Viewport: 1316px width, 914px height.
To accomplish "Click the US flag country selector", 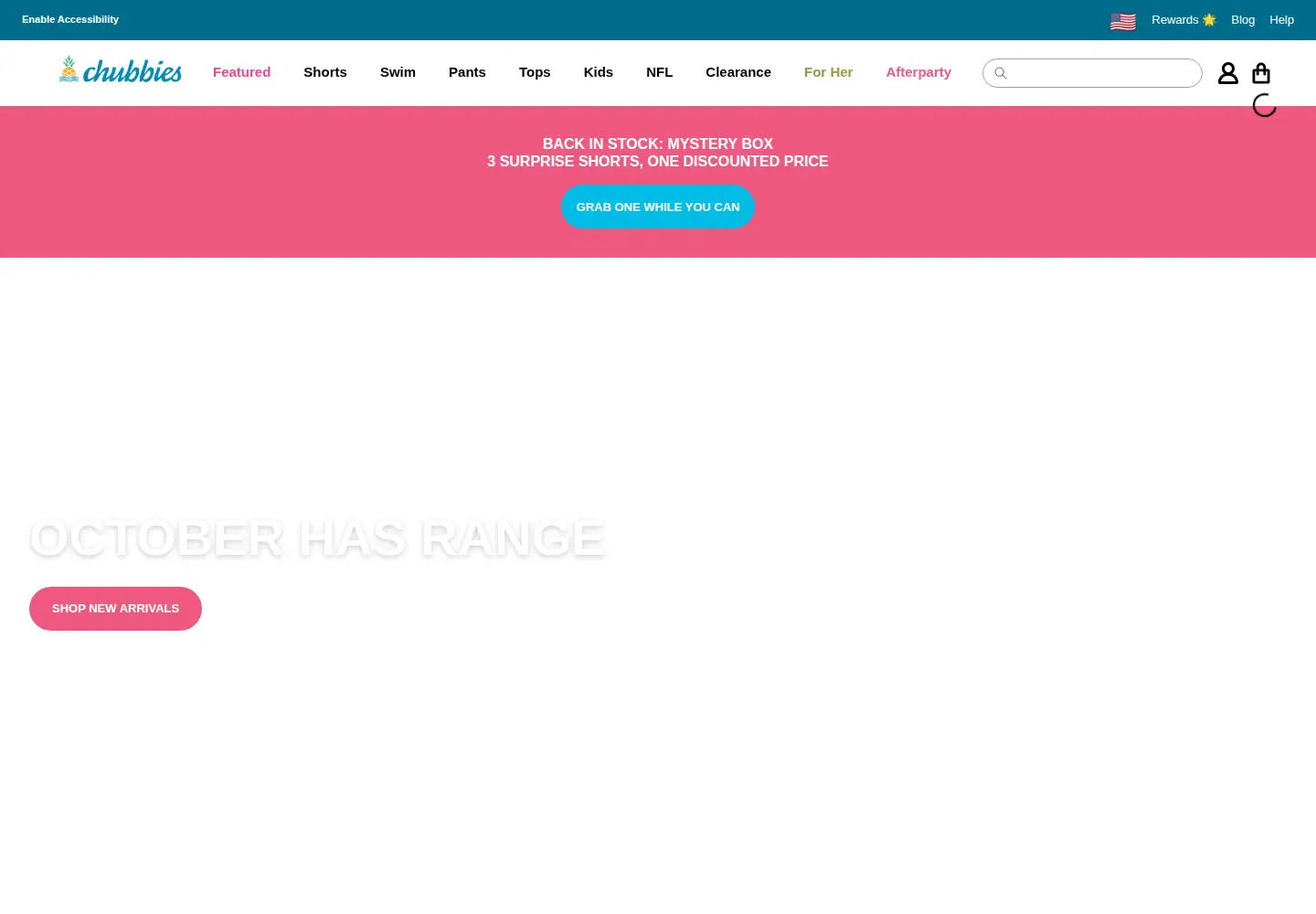I will click(x=1123, y=21).
